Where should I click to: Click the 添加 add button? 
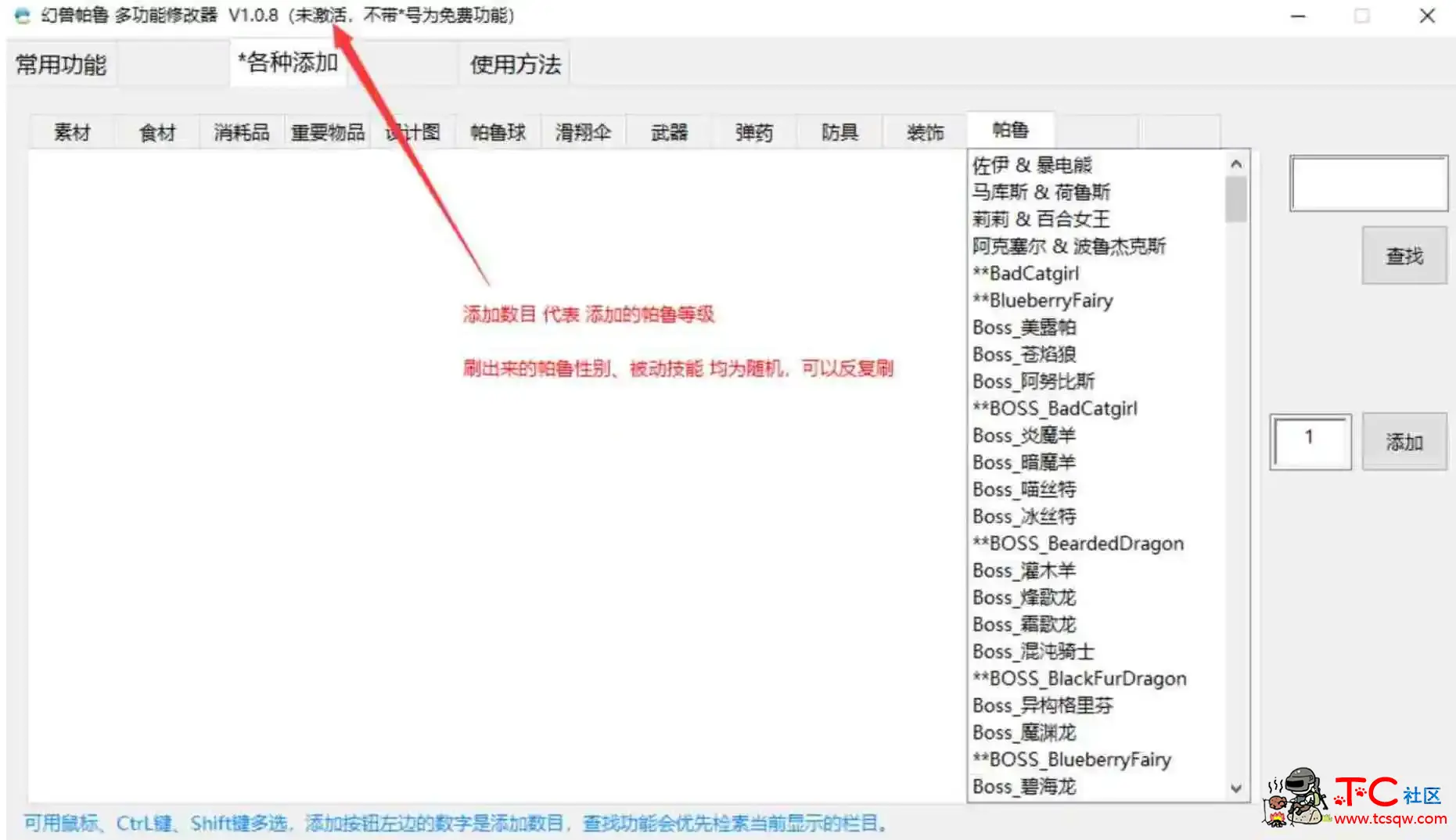[x=1404, y=442]
